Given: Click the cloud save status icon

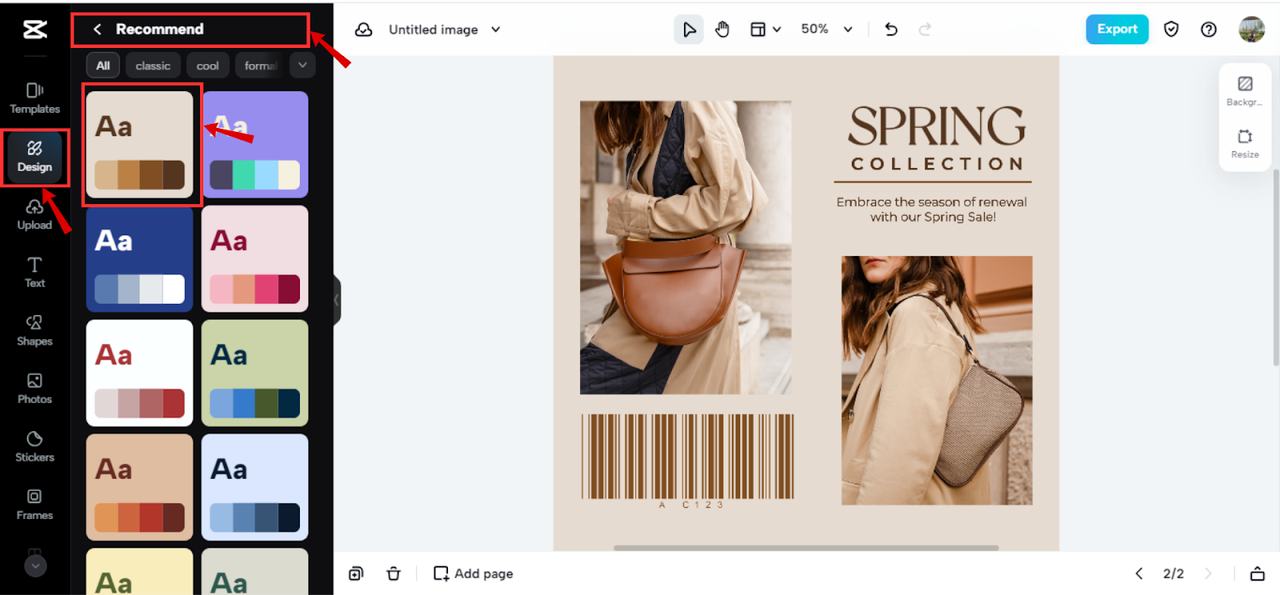Looking at the screenshot, I should (364, 30).
